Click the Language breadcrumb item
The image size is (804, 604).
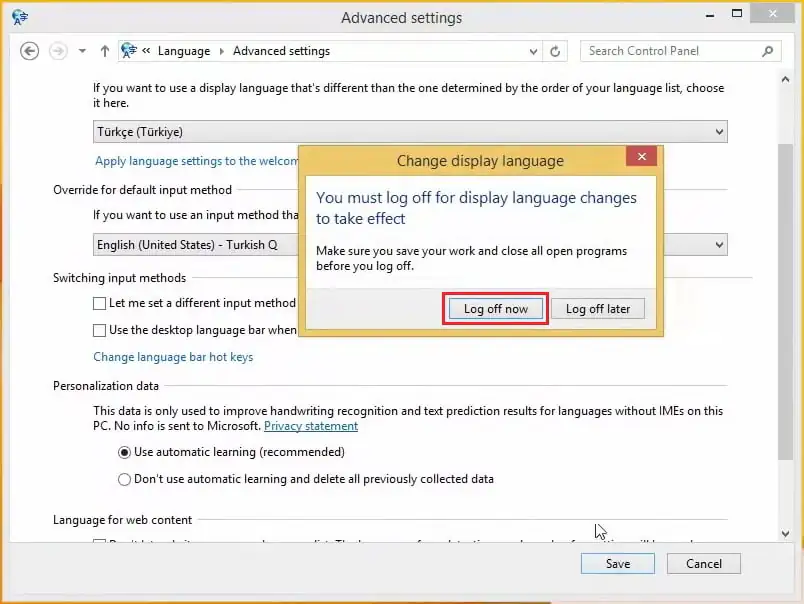(x=184, y=50)
